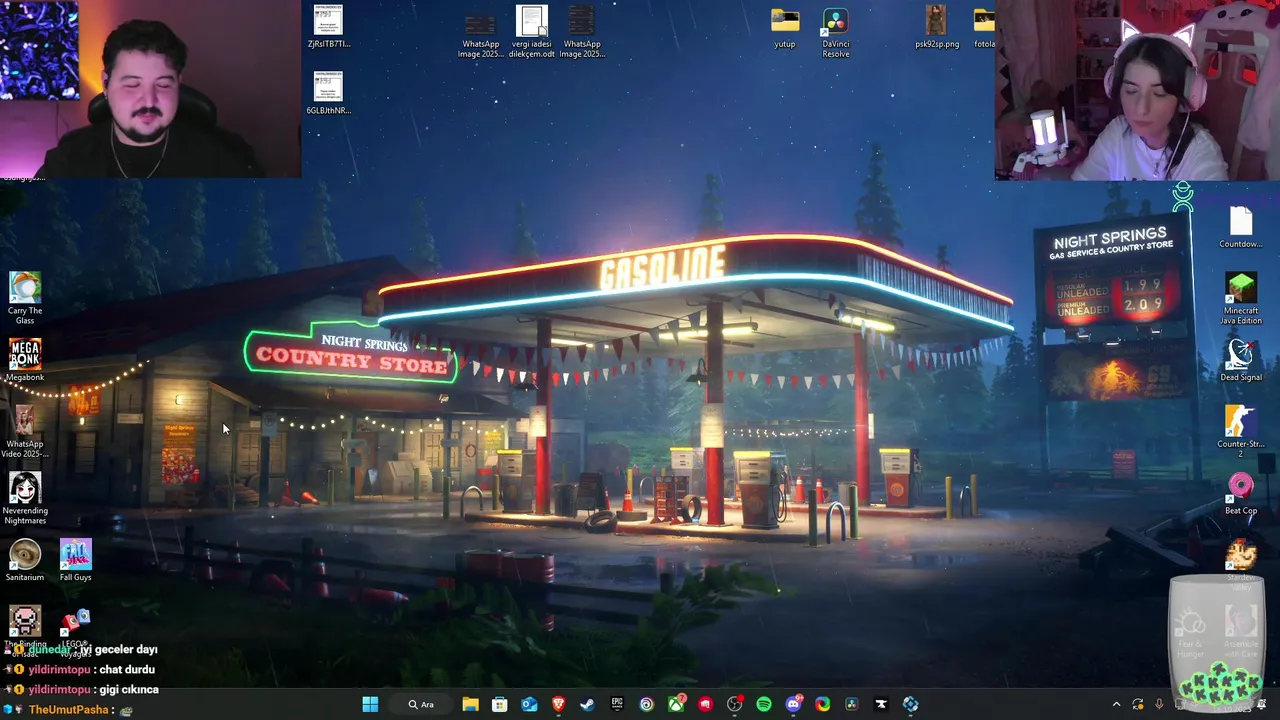This screenshot has width=1280, height=720.
Task: Open Ubisoft Connect from the taskbar
Action: pos(646,704)
